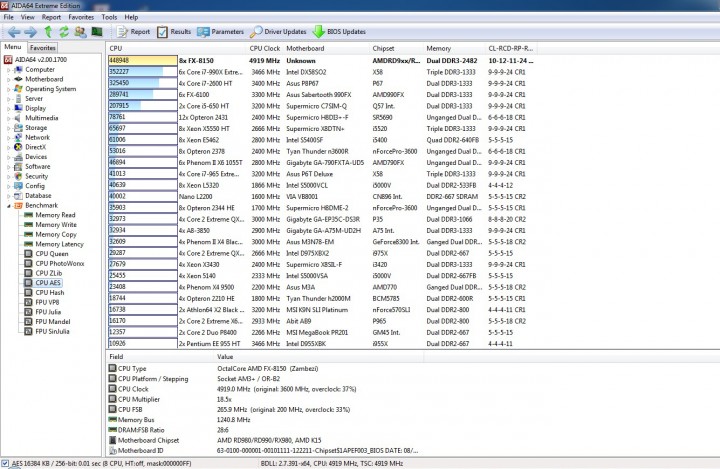This screenshot has width=720, height=469.
Task: Open the Report menu
Action: [51, 17]
